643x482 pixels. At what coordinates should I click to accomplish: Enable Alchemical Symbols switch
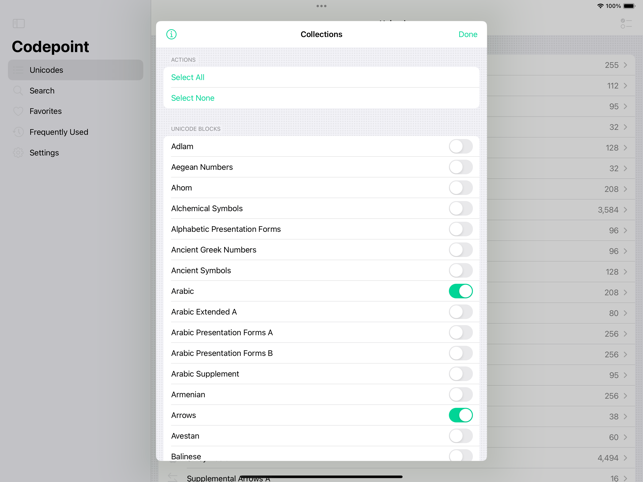461,208
